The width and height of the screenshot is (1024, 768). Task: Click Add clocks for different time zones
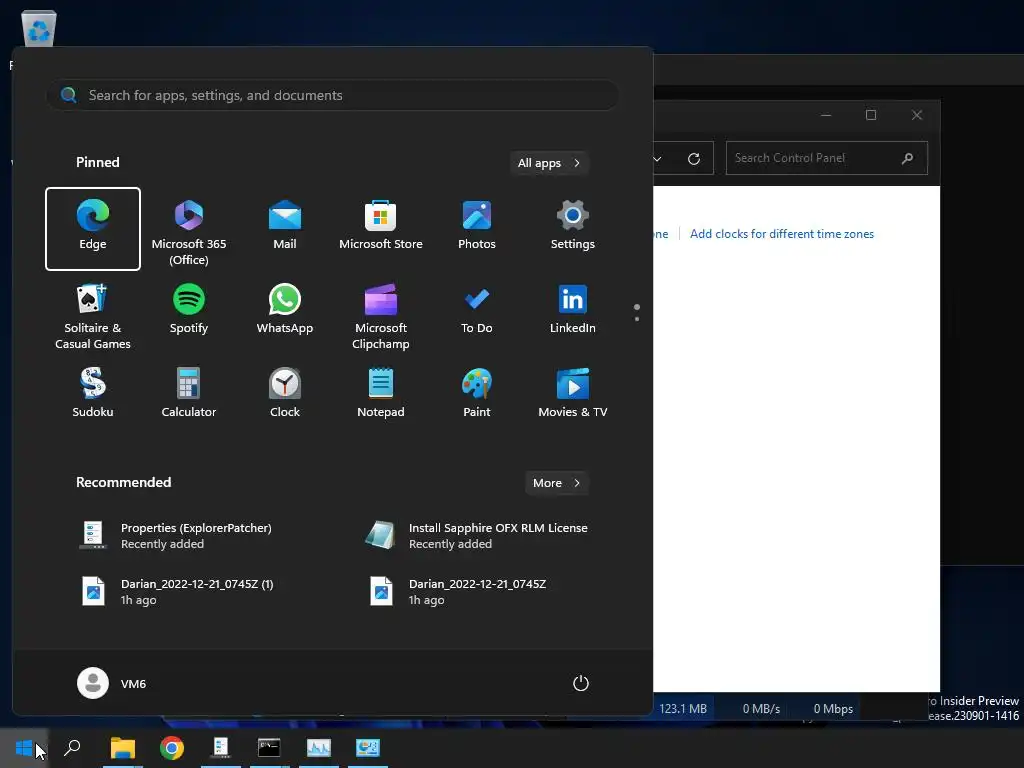coord(782,234)
